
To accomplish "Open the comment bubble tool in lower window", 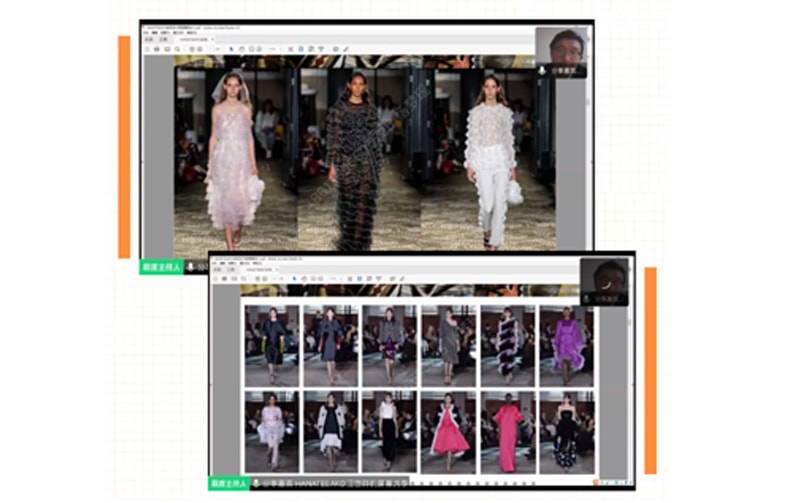I will point(392,279).
